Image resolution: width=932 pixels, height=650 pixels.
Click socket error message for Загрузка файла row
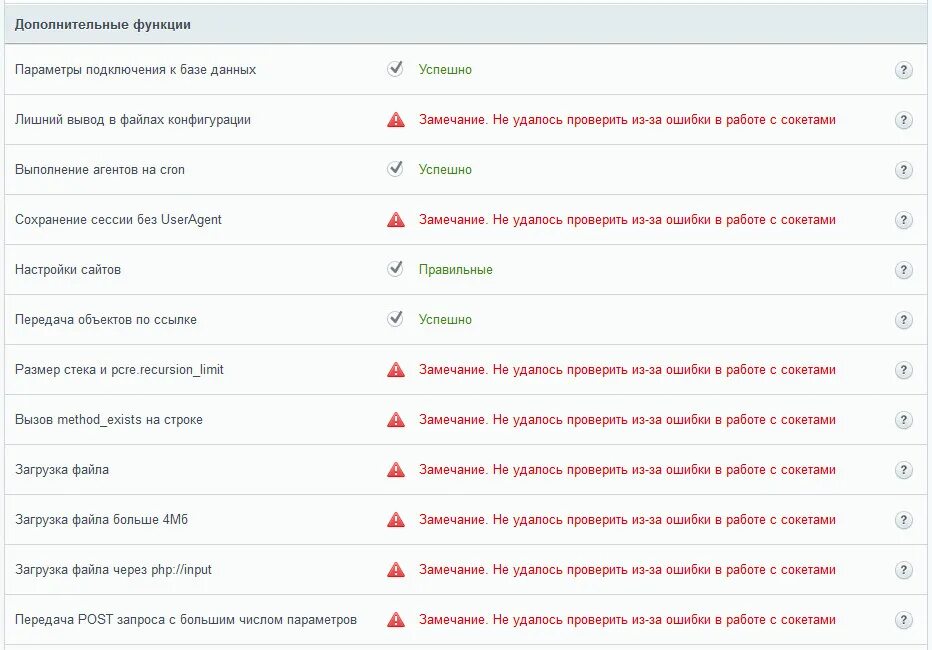pos(627,469)
